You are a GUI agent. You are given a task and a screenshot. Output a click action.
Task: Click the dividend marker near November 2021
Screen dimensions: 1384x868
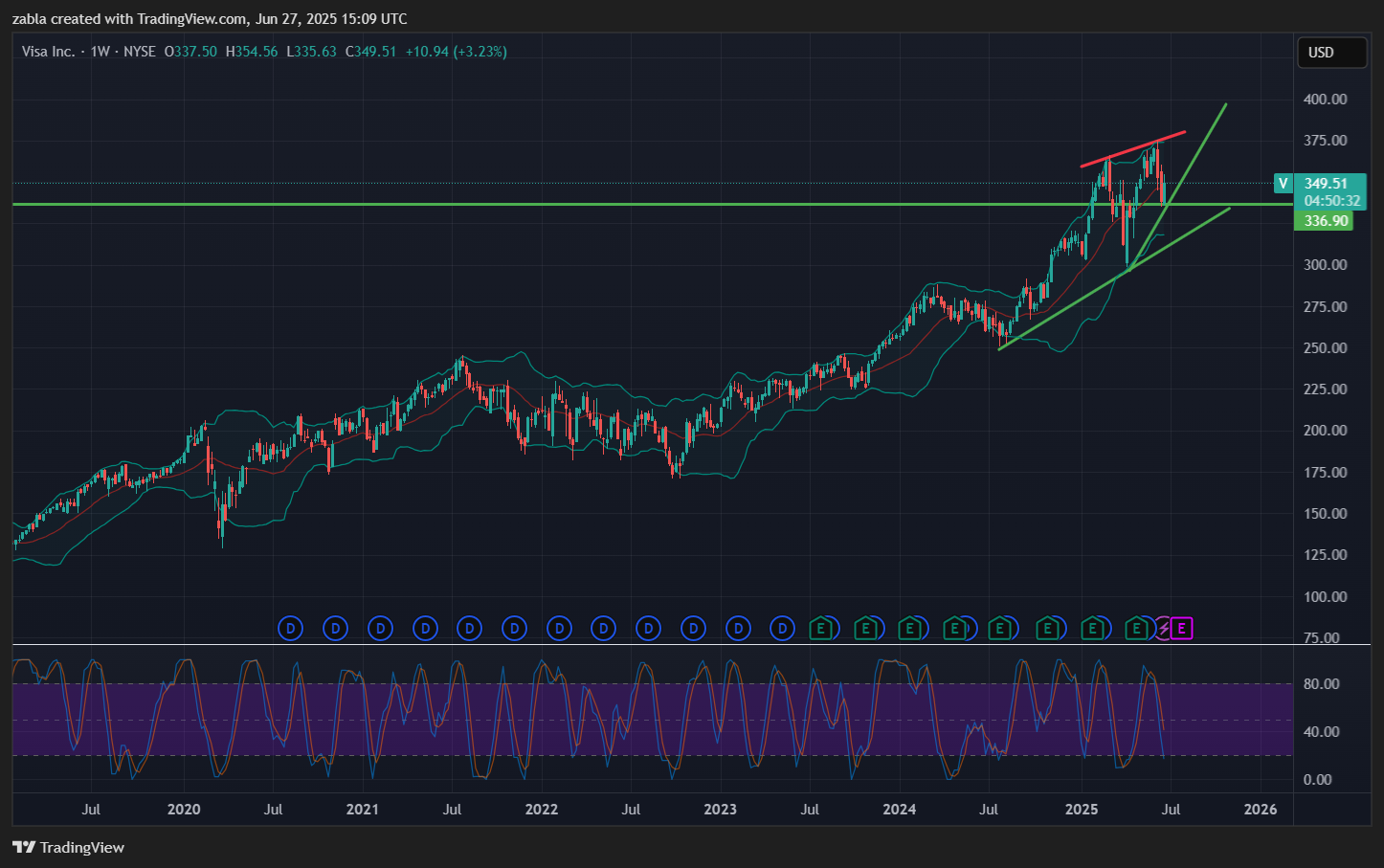pyautogui.click(x=515, y=629)
